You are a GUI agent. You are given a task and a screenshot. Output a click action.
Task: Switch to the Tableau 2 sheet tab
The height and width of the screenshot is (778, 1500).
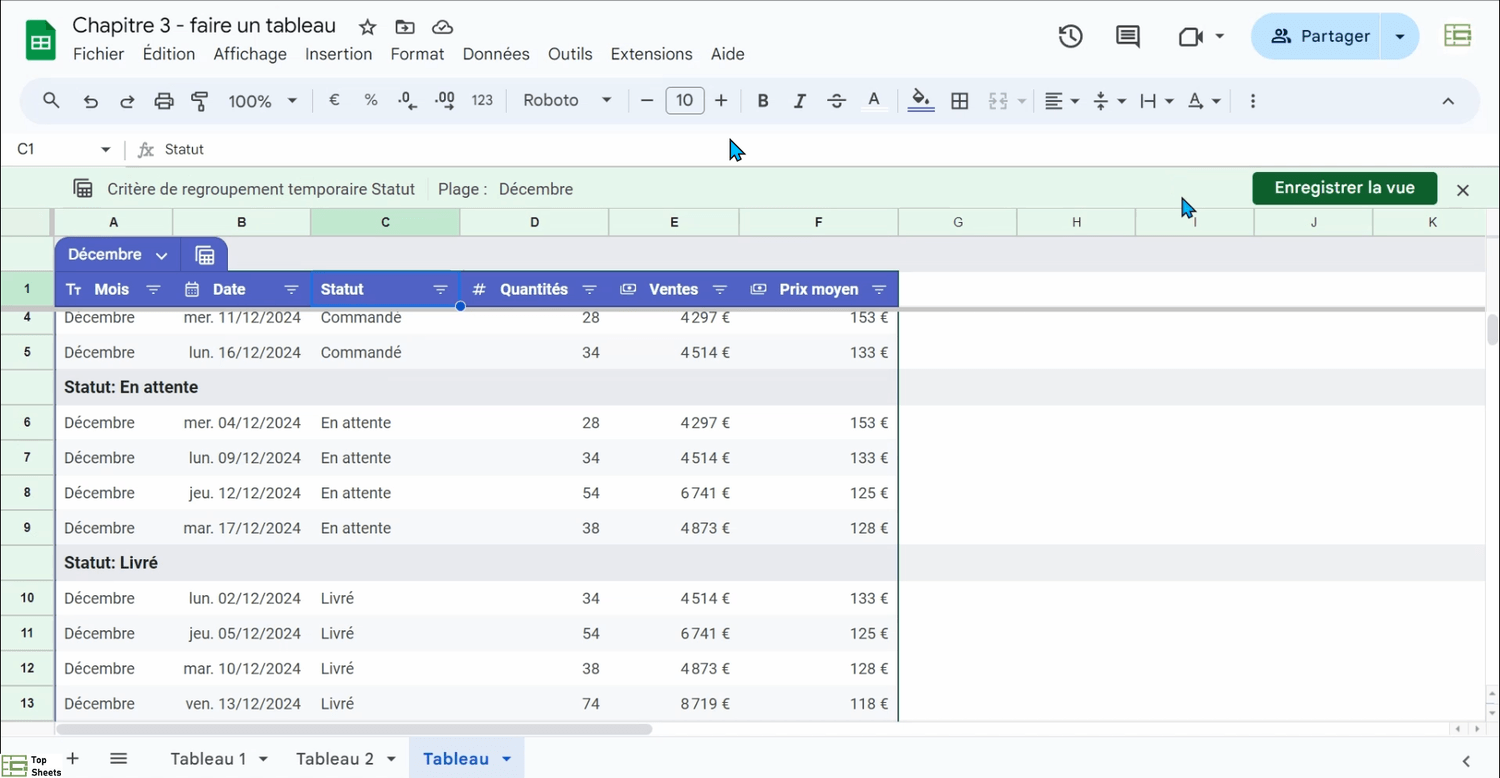coord(335,759)
